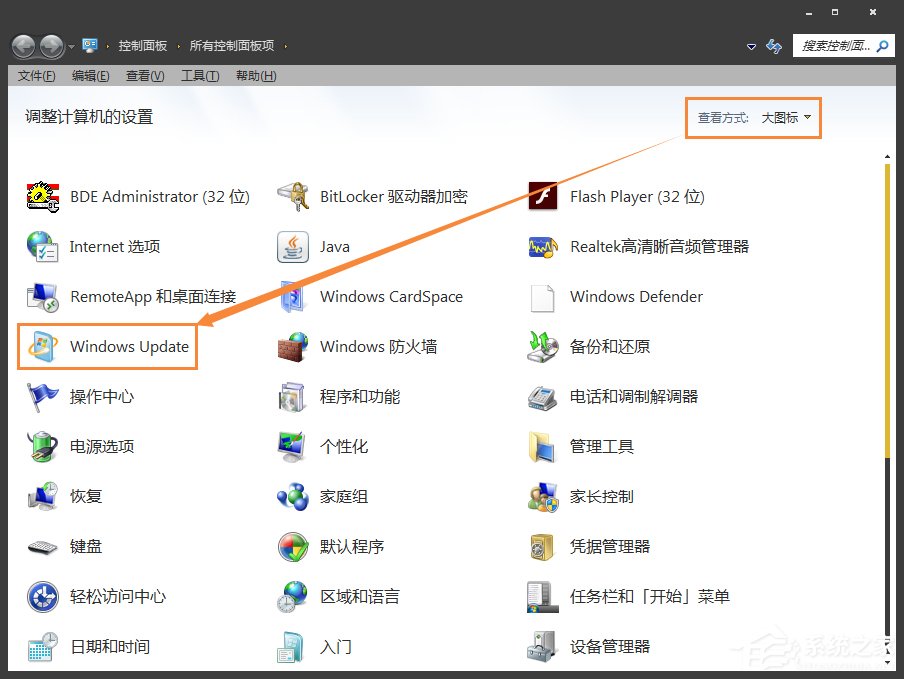Screen dimensions: 904x679
Task: Open the Java control panel
Action: coord(334,247)
